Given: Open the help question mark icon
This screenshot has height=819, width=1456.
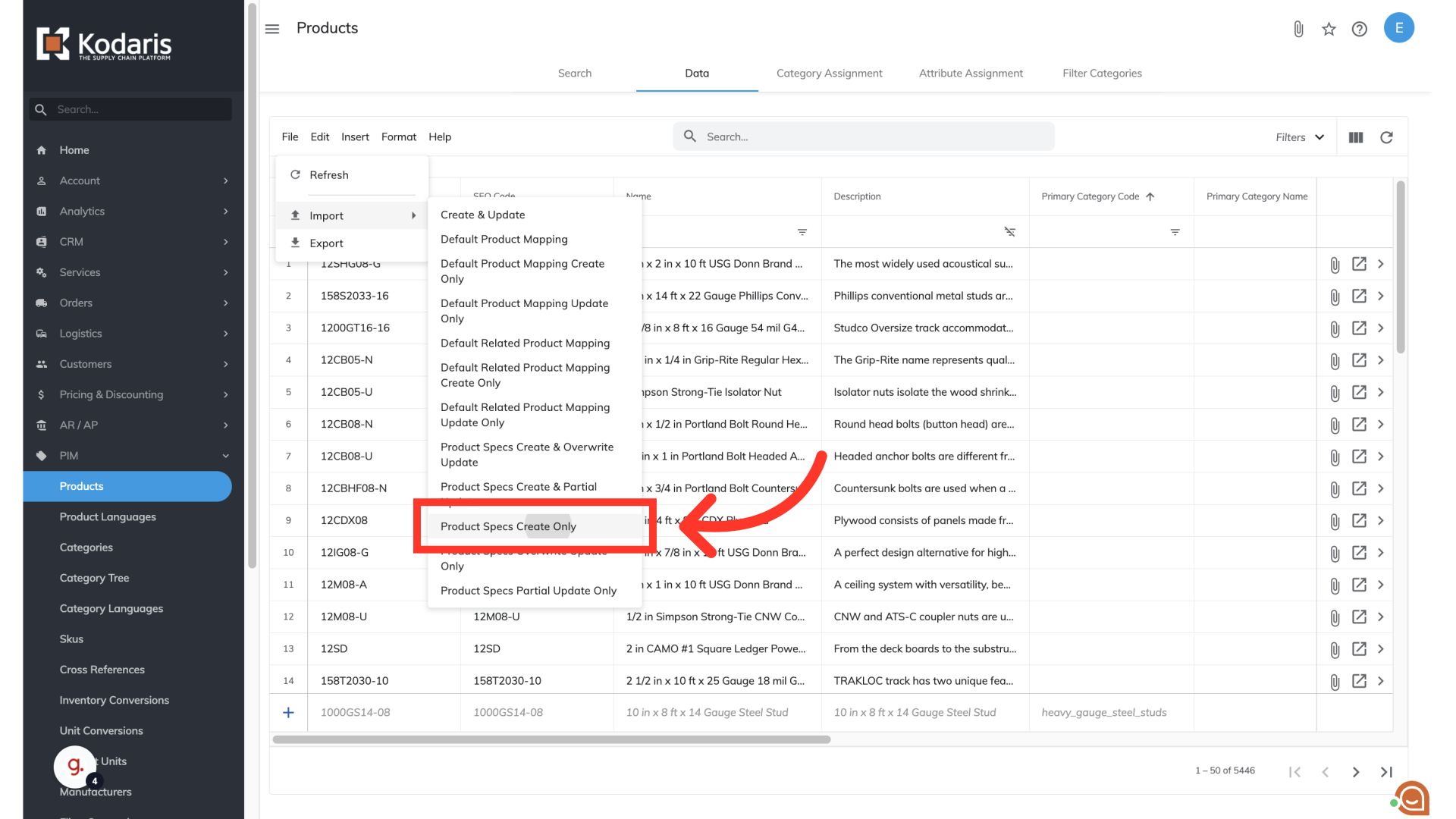Looking at the screenshot, I should [1359, 29].
